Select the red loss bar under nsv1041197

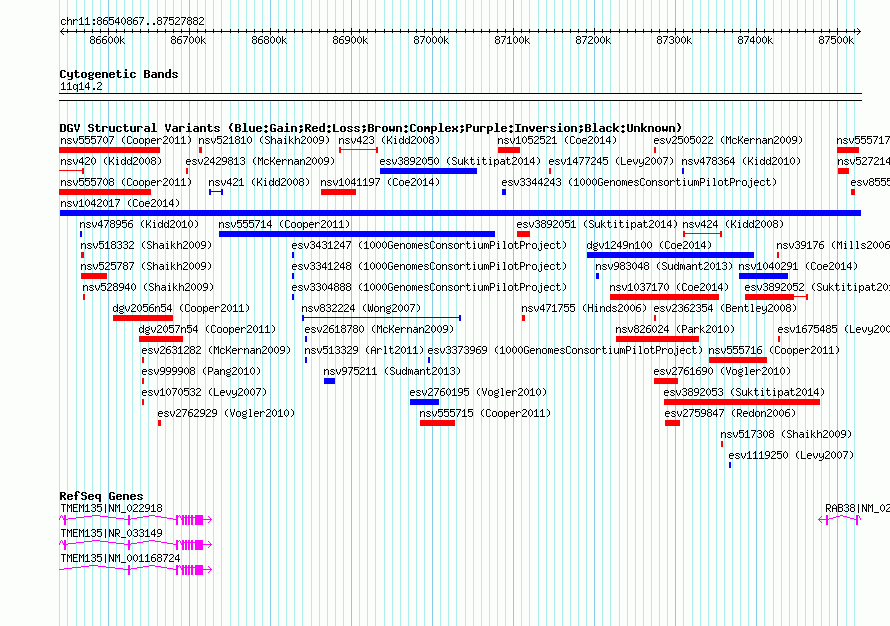[x=338, y=192]
